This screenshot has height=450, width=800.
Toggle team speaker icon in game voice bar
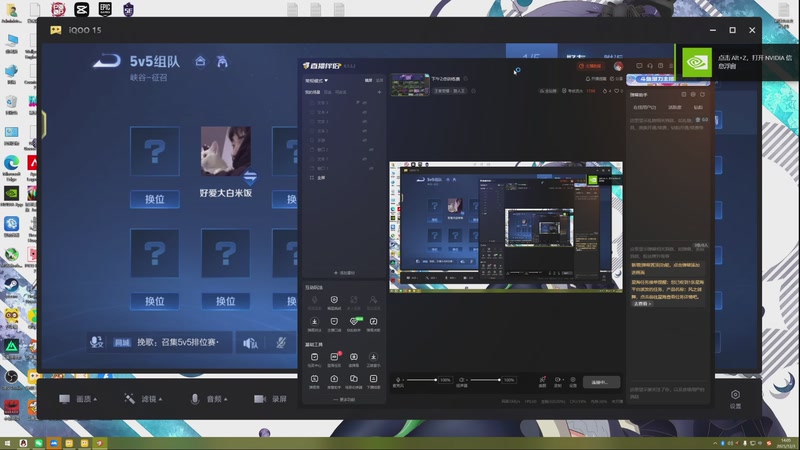point(250,343)
